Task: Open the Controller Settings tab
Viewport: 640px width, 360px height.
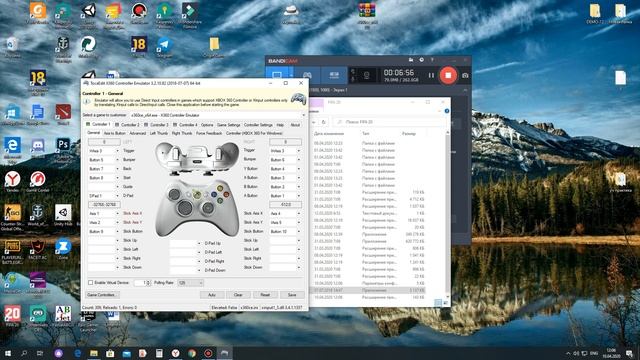Action: 258,124
